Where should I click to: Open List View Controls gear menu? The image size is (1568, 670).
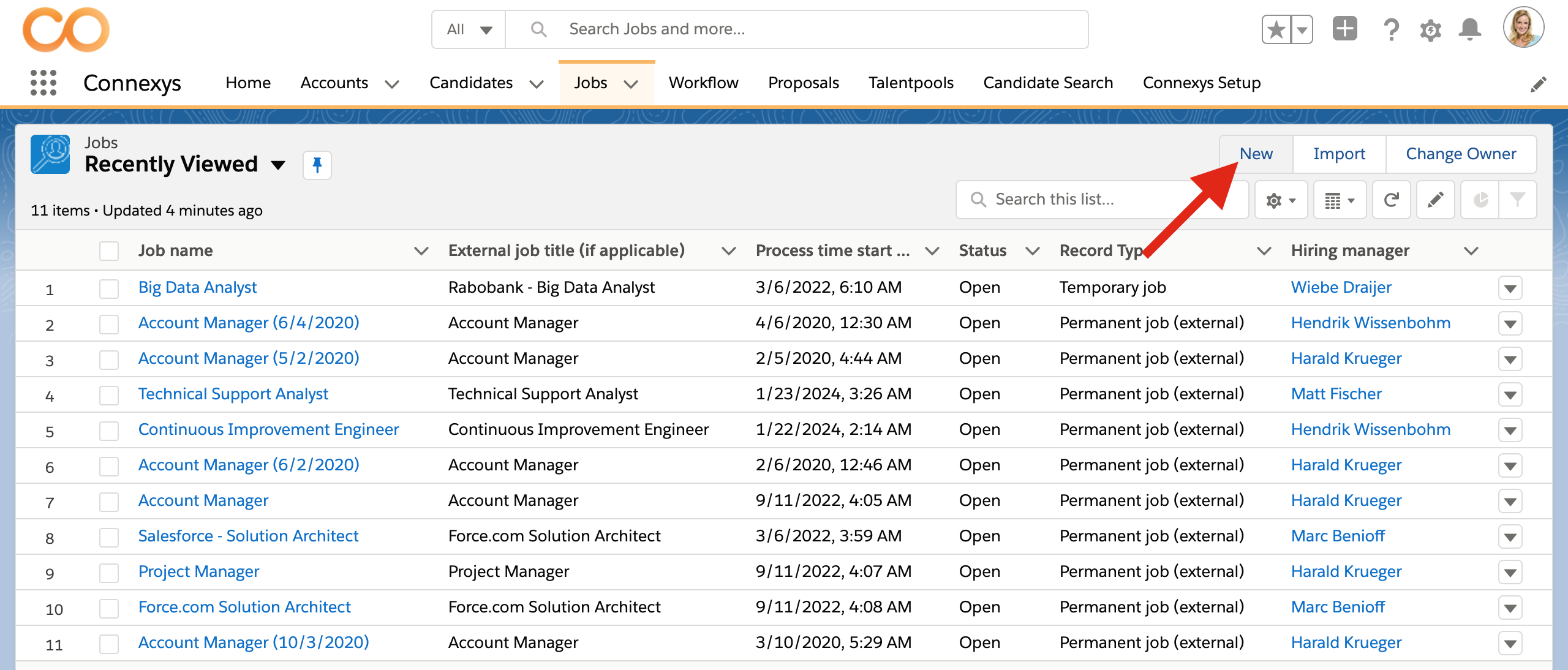click(x=1281, y=200)
